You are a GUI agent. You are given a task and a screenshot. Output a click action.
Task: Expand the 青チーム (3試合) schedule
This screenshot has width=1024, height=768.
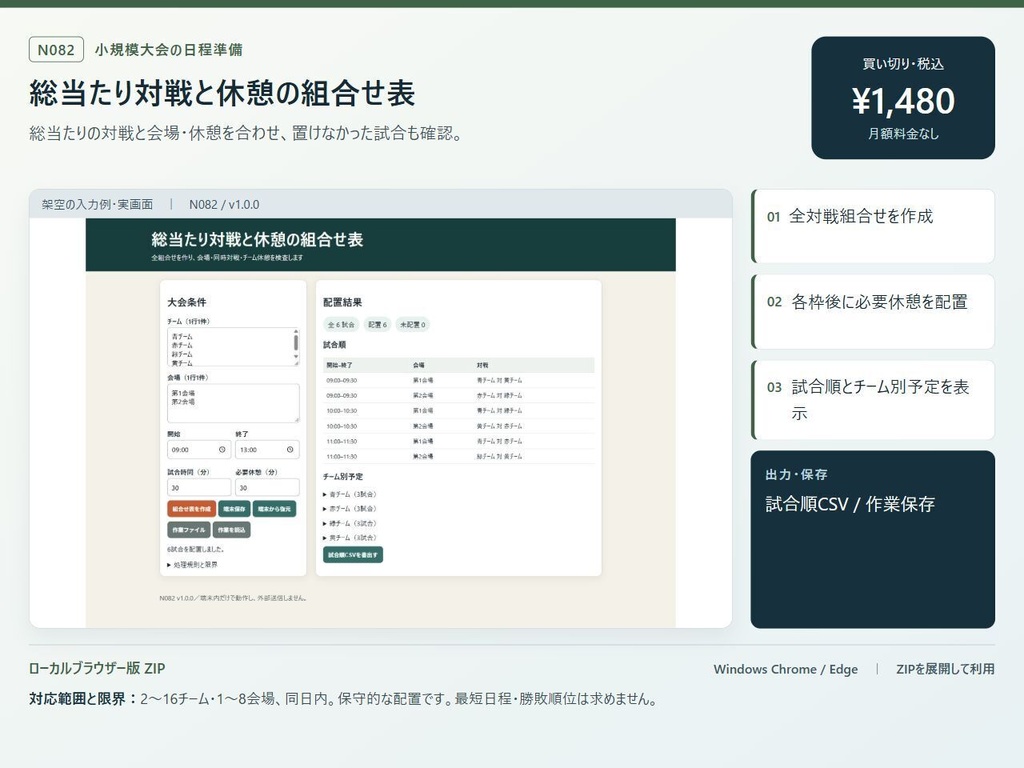pyautogui.click(x=350, y=494)
